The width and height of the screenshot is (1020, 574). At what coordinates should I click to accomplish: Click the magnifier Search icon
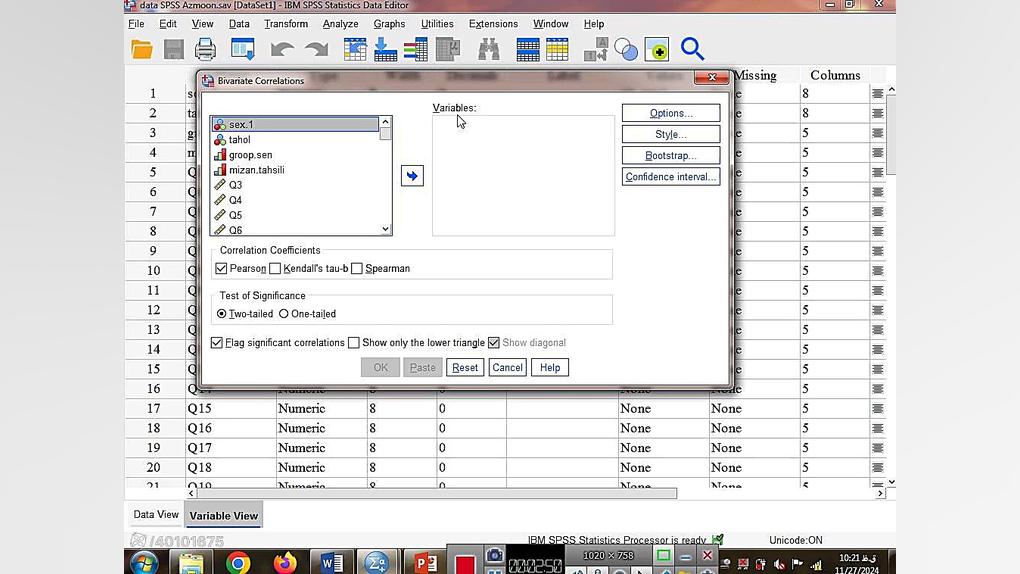[x=692, y=49]
